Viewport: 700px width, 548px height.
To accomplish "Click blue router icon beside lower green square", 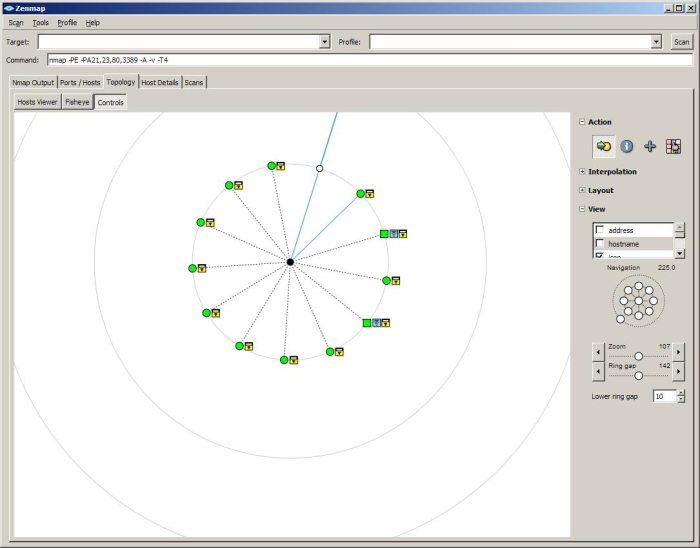I will (x=377, y=323).
